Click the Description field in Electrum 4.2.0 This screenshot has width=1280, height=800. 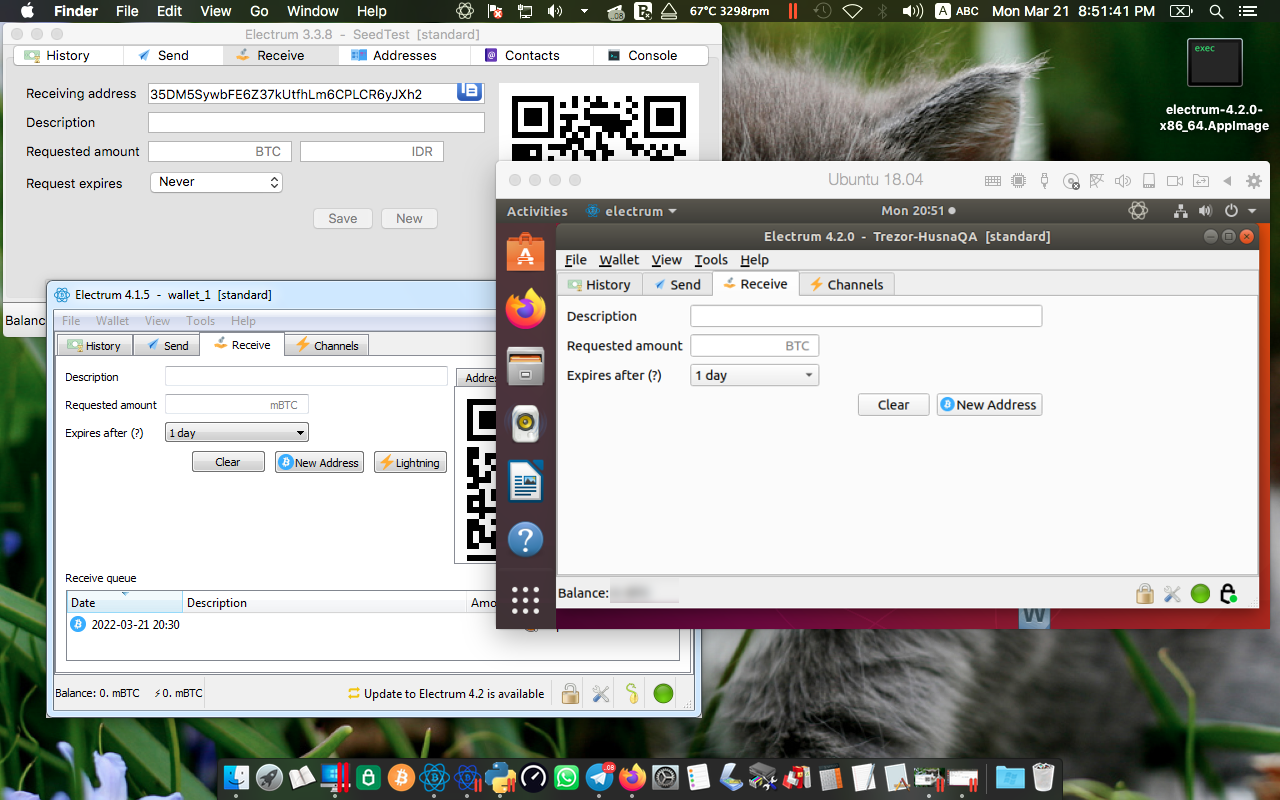(x=866, y=316)
